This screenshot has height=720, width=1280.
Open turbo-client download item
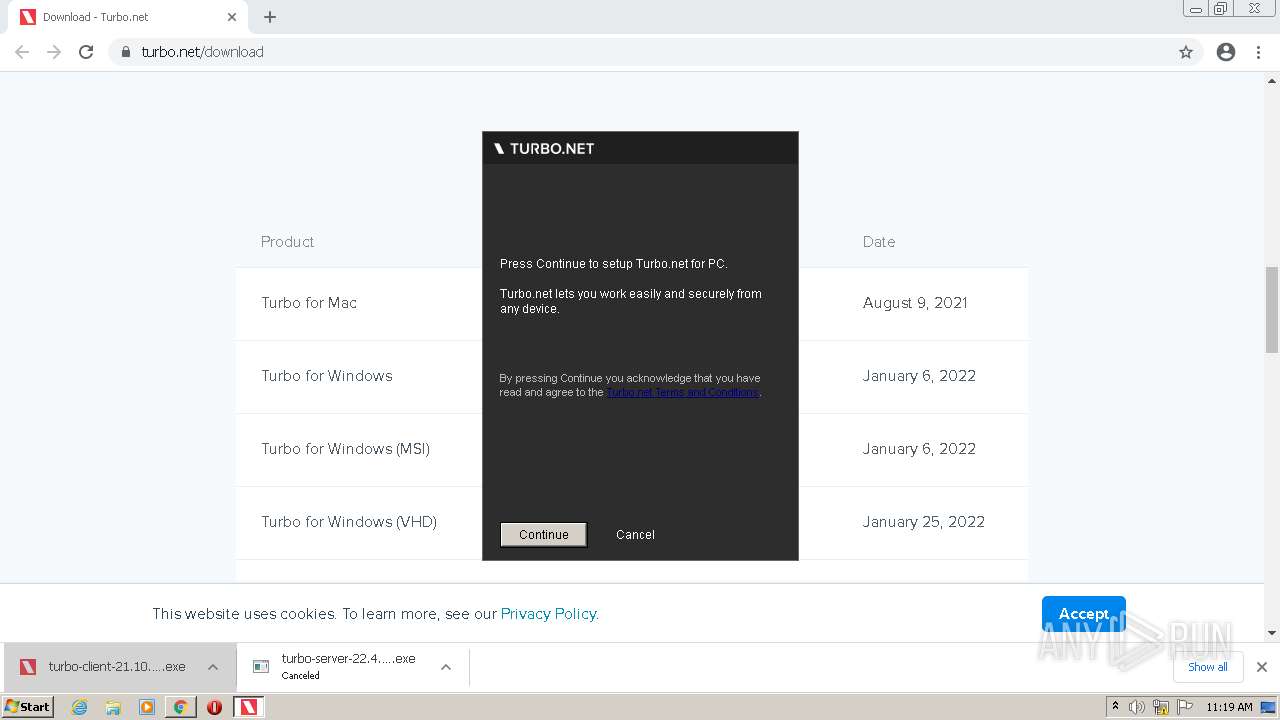point(103,667)
